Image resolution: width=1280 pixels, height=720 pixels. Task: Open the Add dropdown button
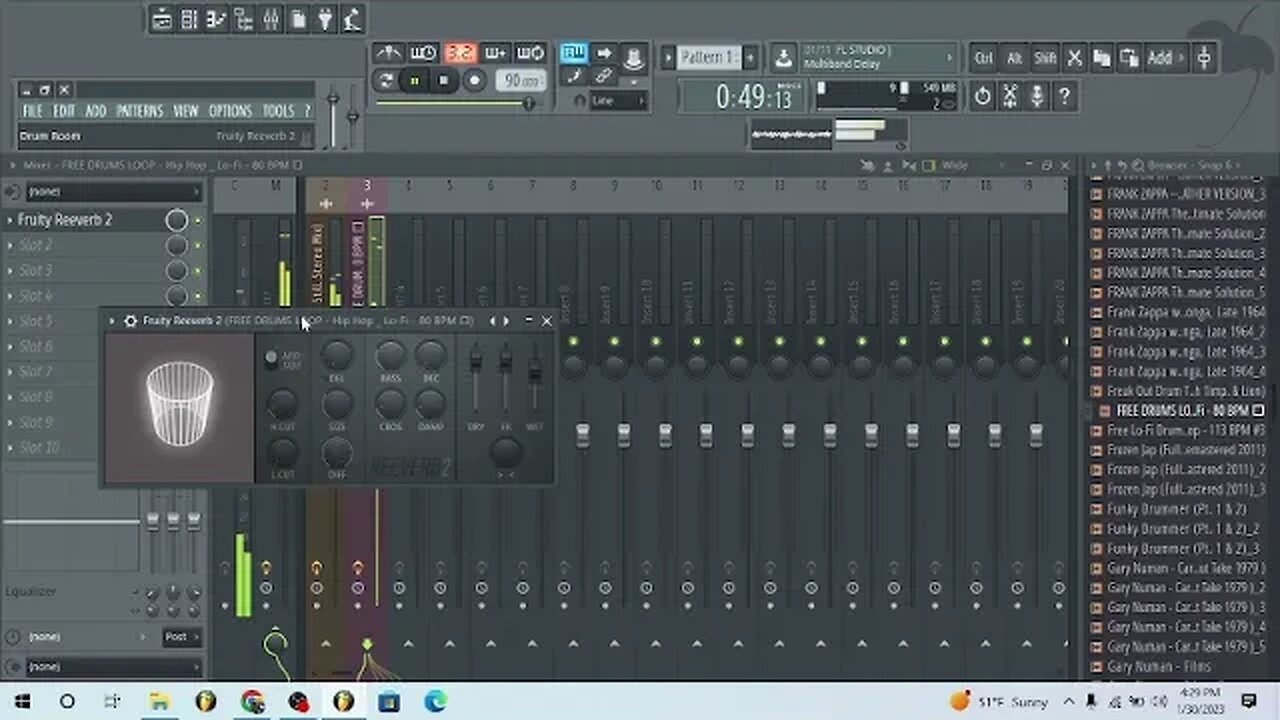coord(1165,59)
